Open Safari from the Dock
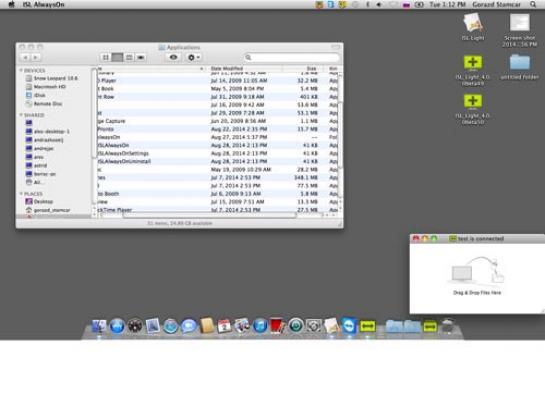Image resolution: width=545 pixels, height=407 pixels. point(171,326)
